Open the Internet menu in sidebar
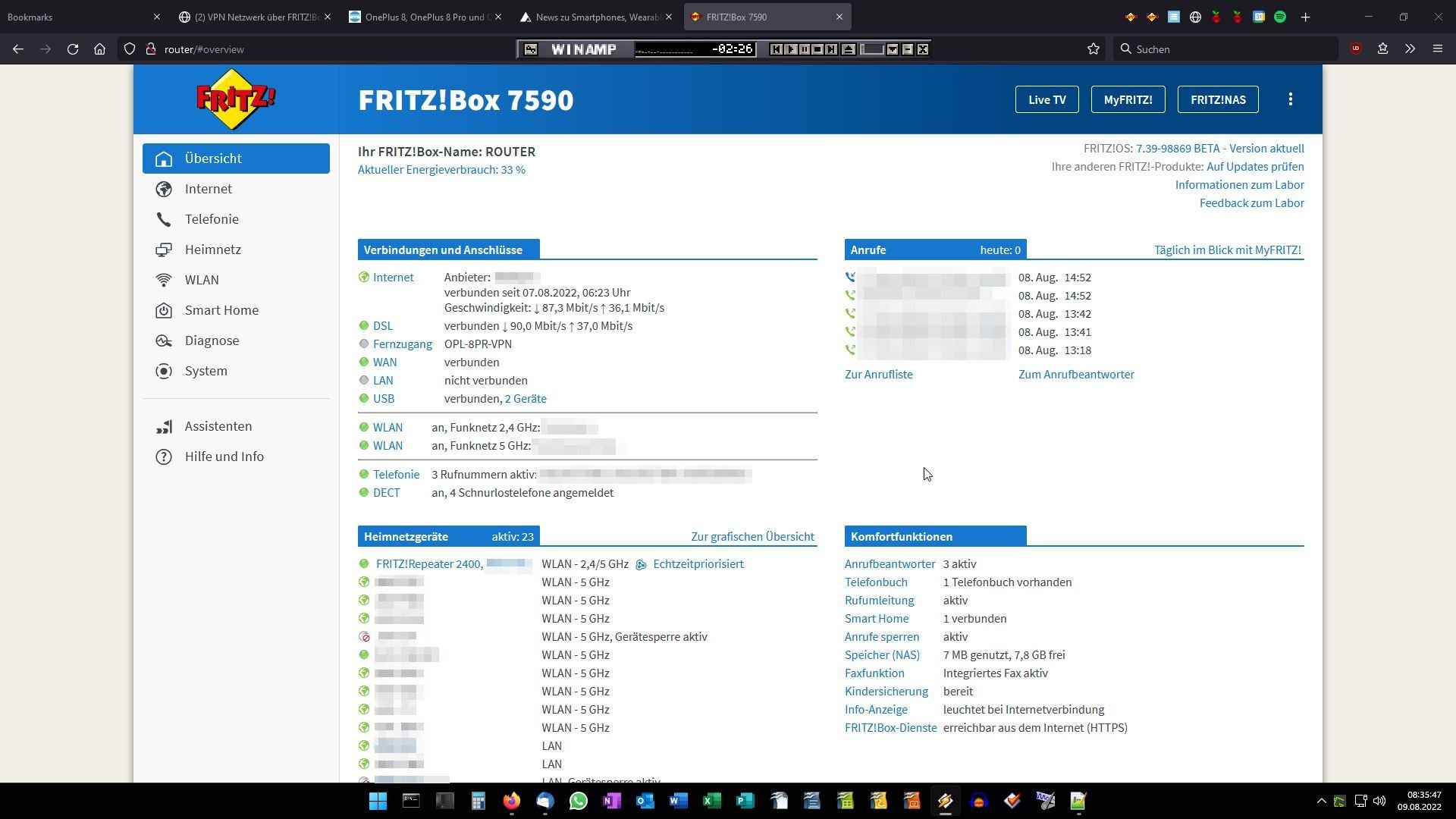1456x819 pixels. [x=208, y=189]
